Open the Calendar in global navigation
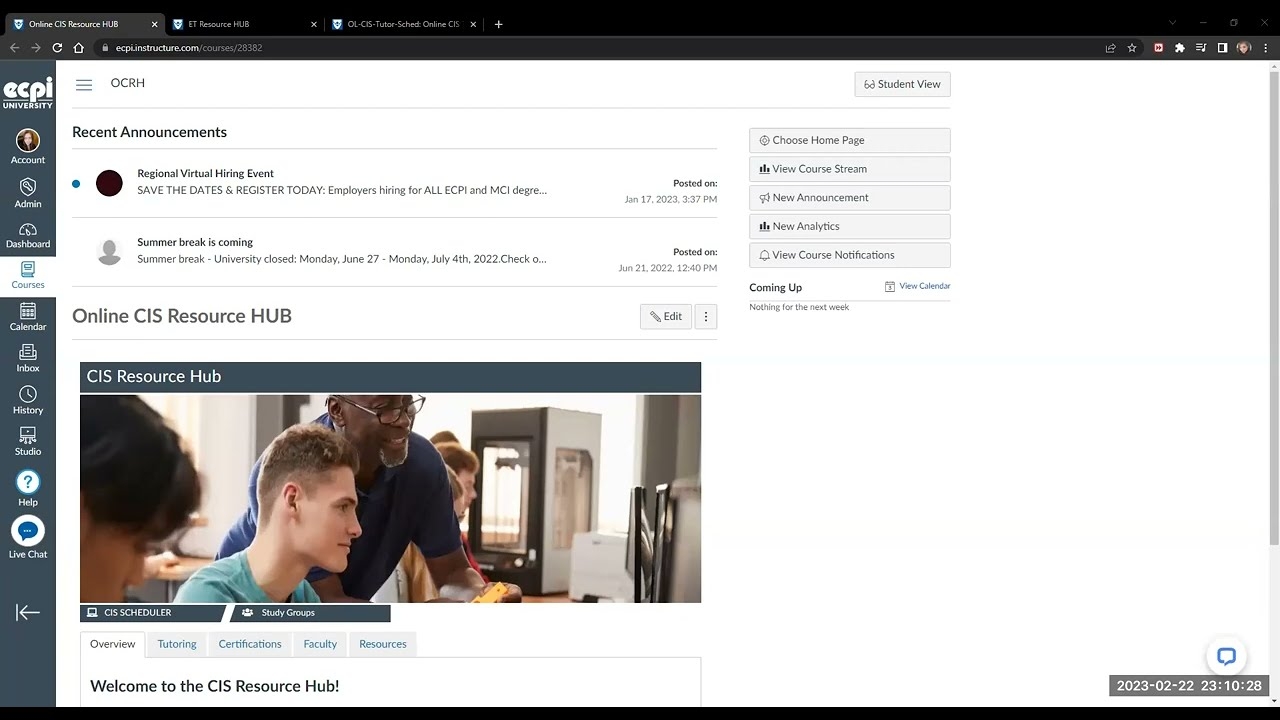 (28, 318)
